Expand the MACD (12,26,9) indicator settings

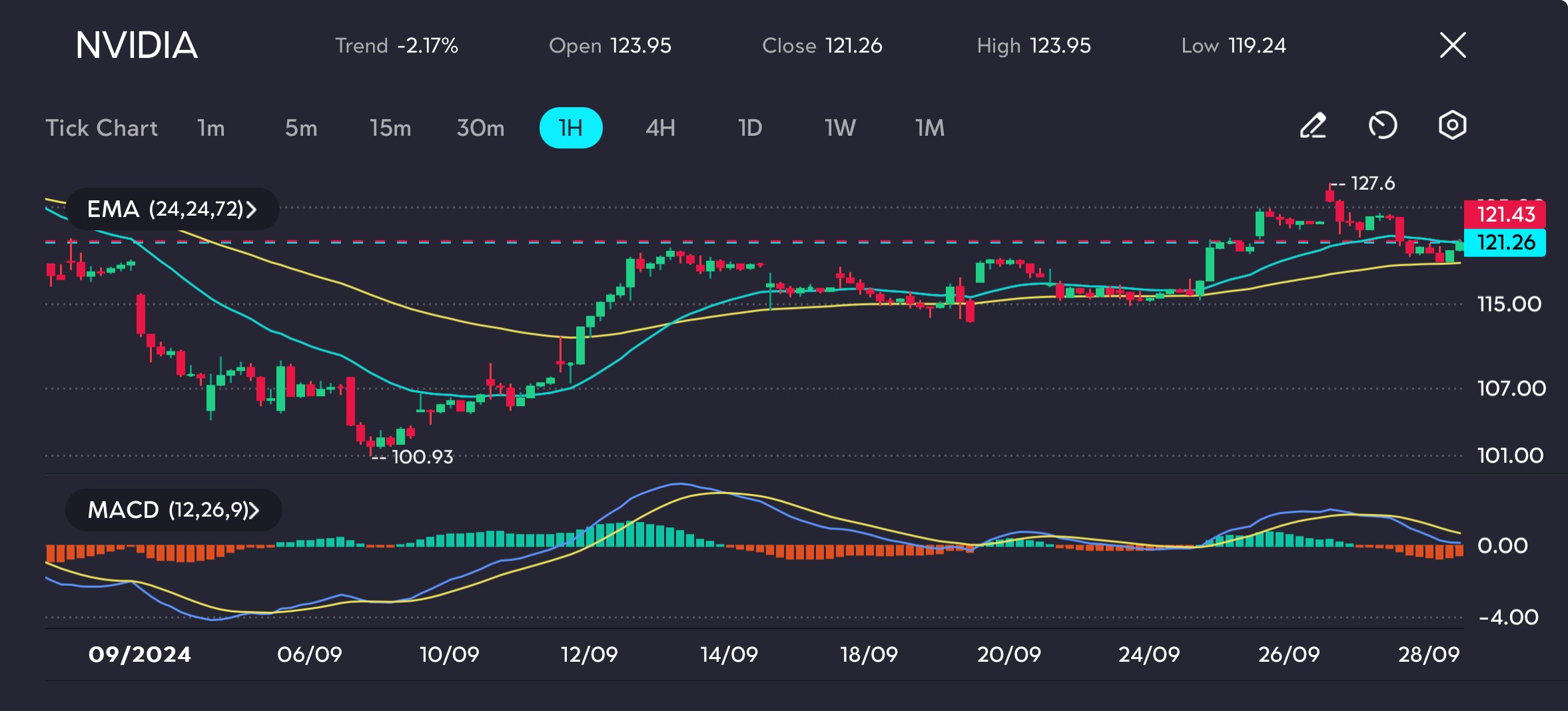point(174,510)
